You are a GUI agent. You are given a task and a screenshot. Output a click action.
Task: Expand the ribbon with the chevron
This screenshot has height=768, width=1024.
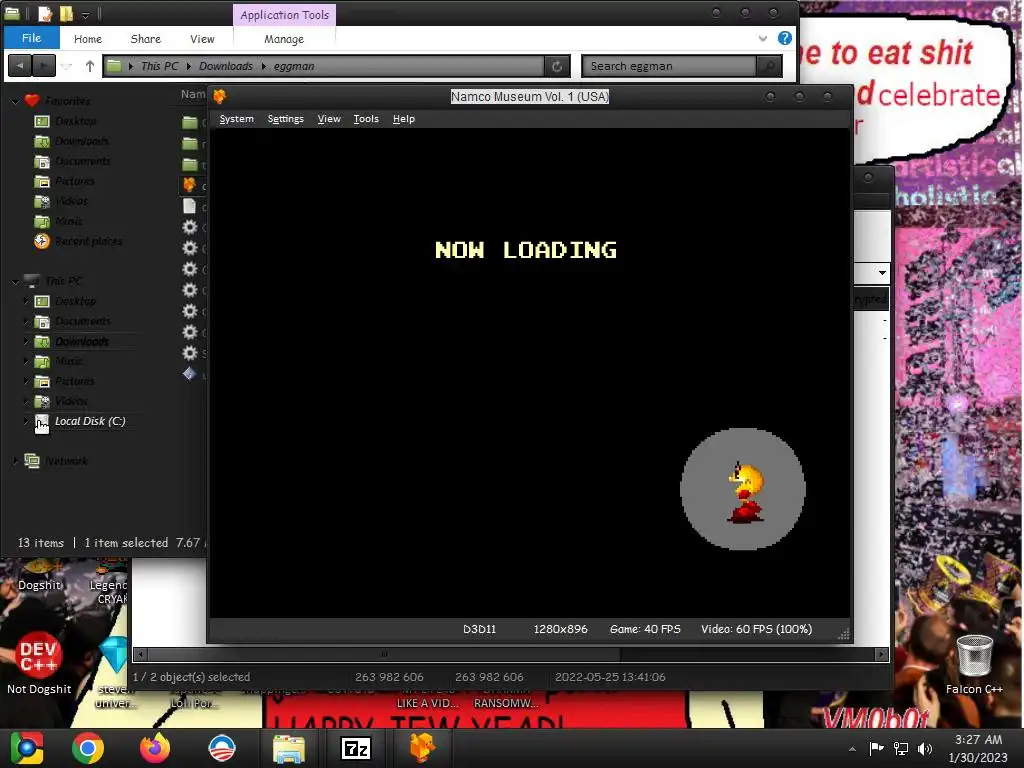(x=762, y=39)
